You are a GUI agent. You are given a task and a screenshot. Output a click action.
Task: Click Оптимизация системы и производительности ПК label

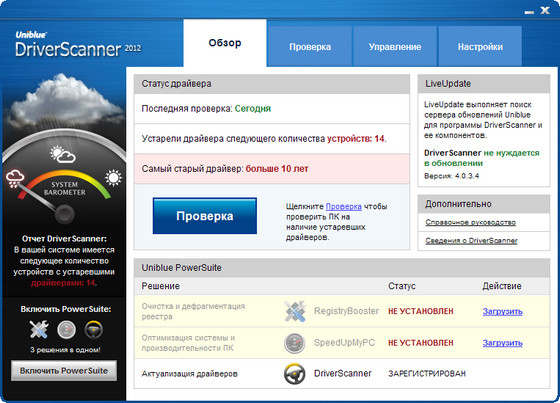coord(188,343)
